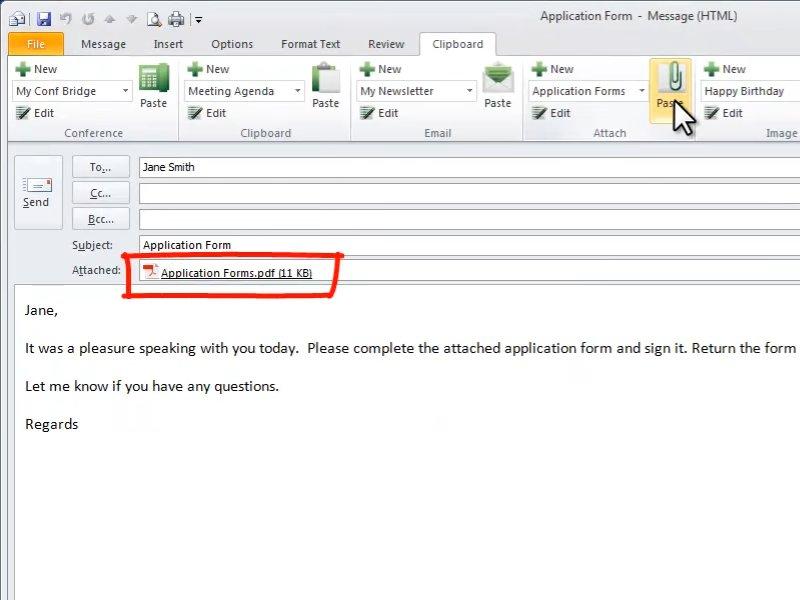Click the To... address book button

point(101,167)
